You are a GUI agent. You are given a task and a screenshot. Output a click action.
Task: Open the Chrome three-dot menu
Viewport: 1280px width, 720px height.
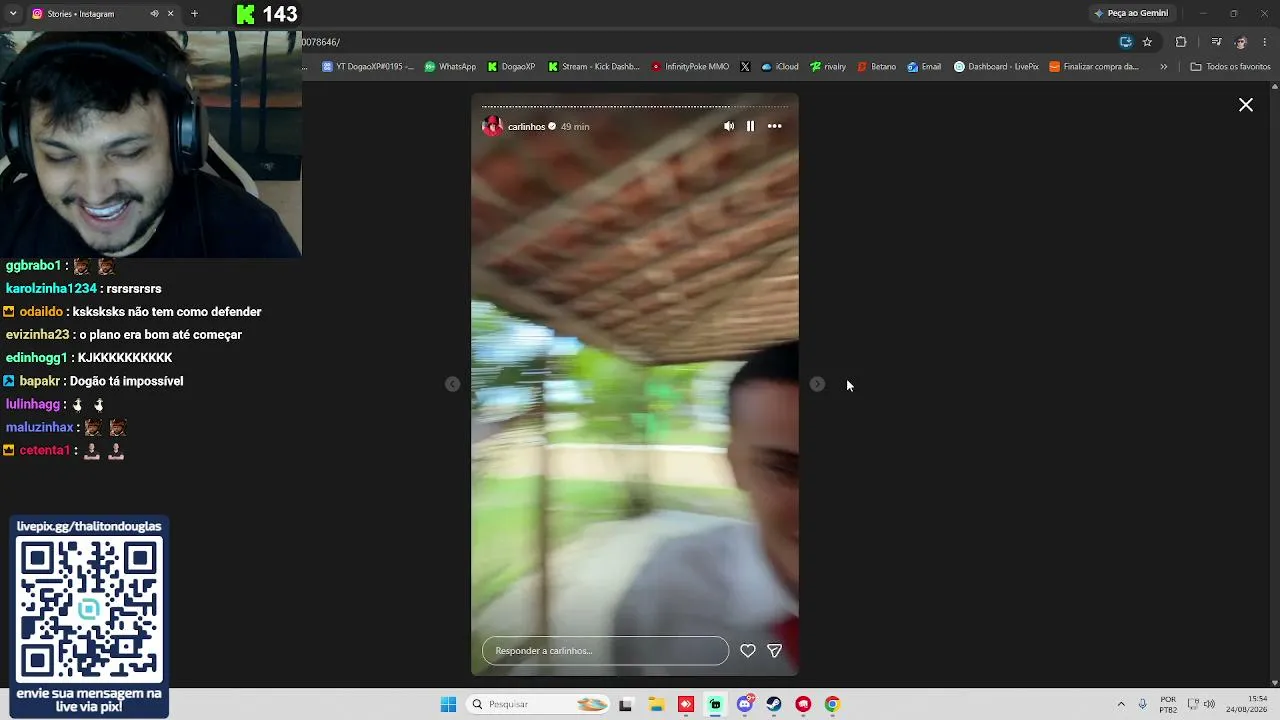click(x=1266, y=42)
